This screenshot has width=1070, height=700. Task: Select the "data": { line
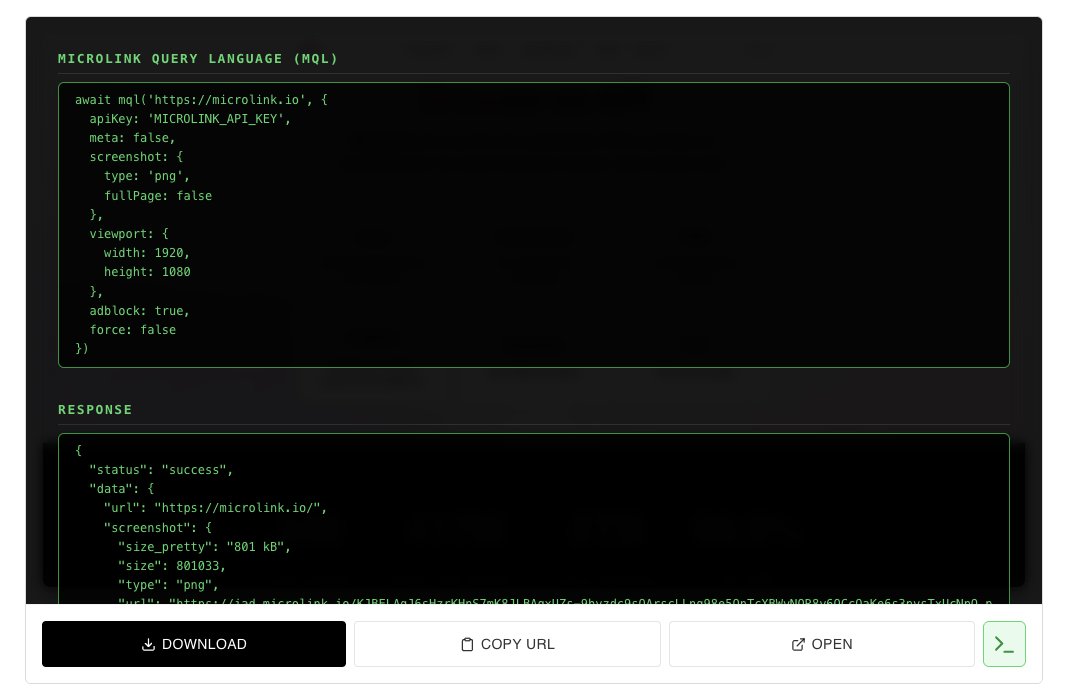(x=121, y=488)
